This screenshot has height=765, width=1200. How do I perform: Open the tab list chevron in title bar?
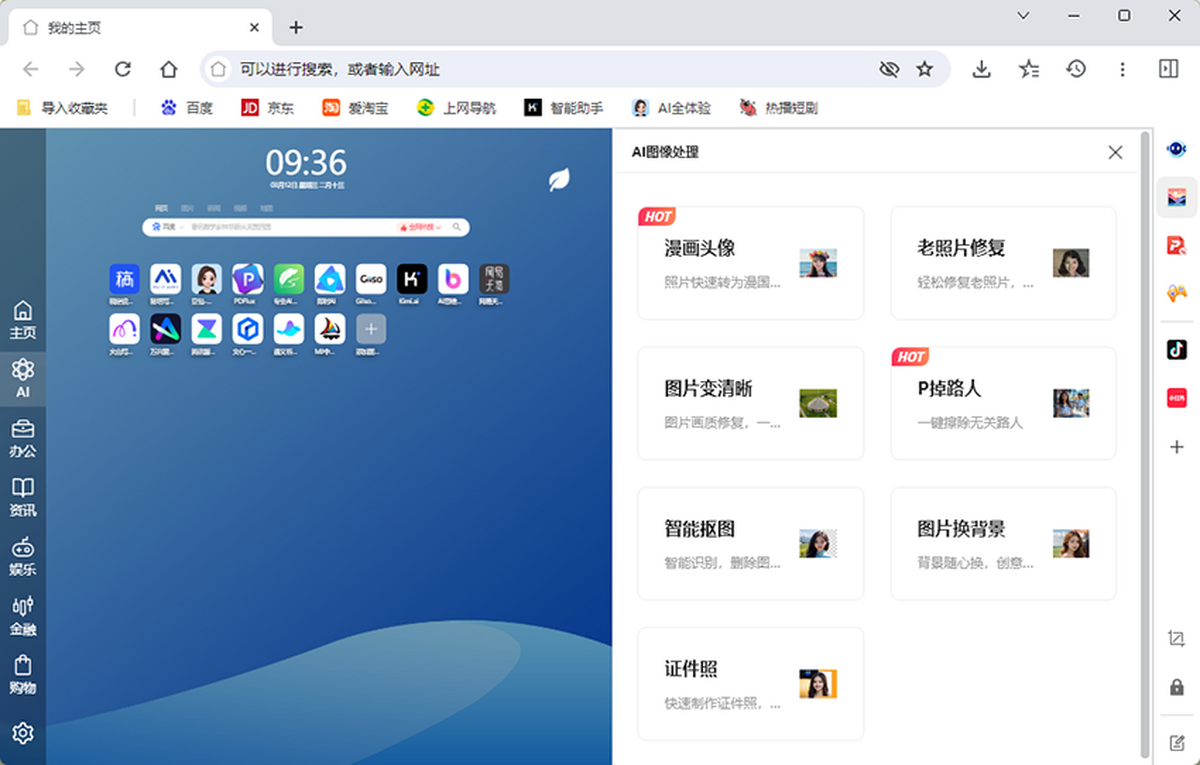[x=1023, y=15]
